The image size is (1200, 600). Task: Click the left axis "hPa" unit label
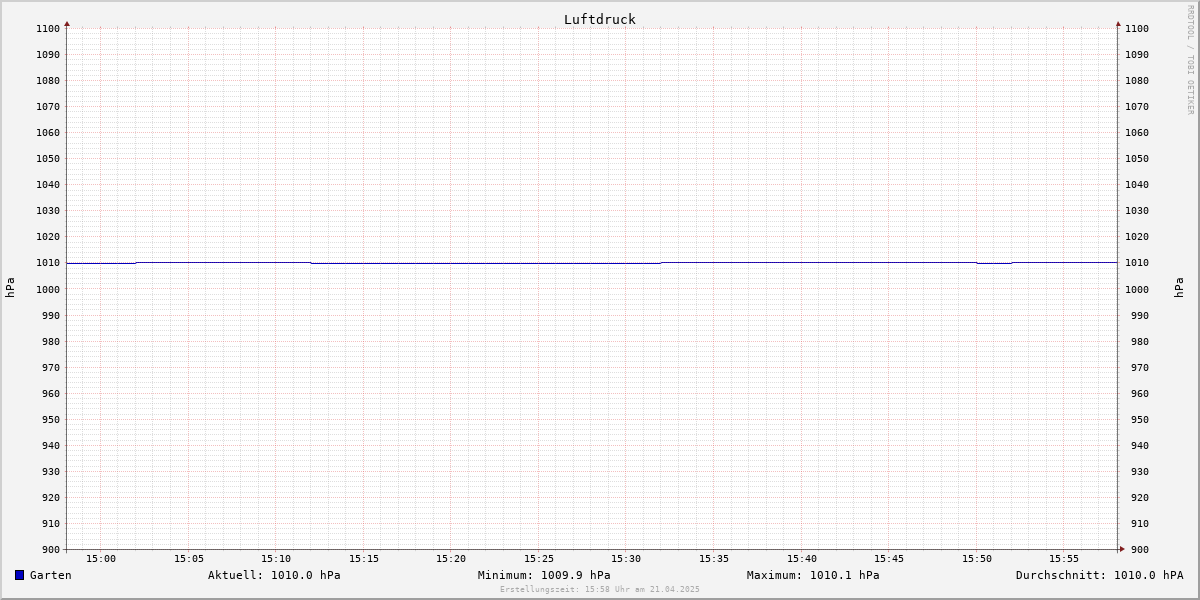[10, 288]
